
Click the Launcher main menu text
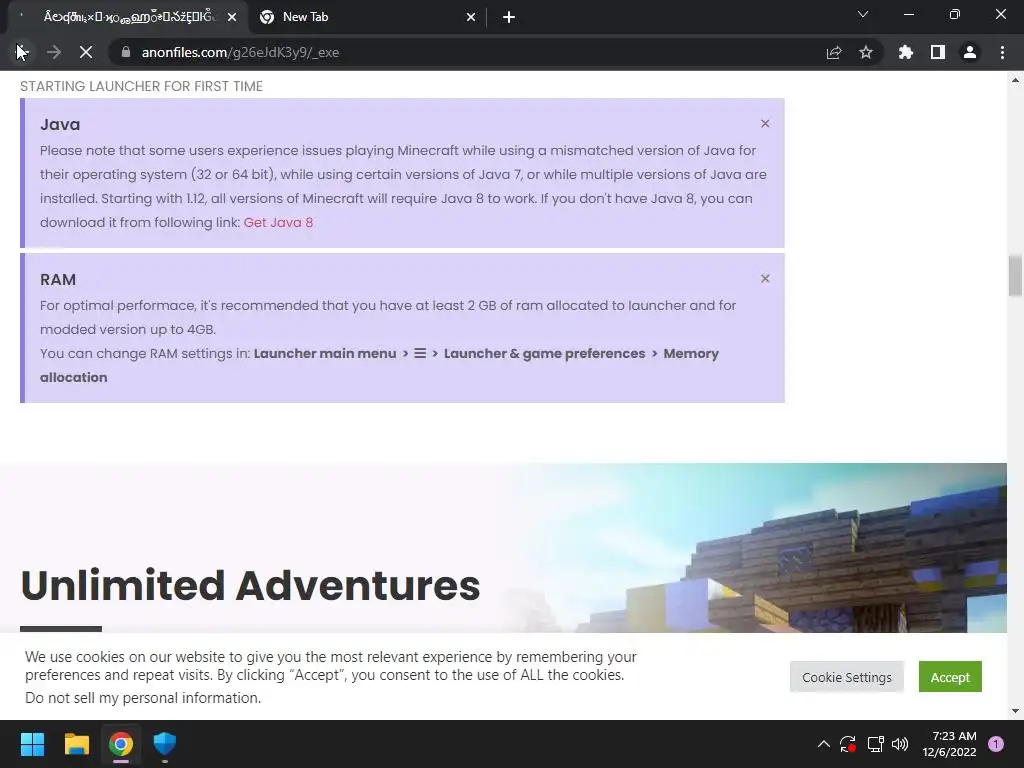coord(325,353)
